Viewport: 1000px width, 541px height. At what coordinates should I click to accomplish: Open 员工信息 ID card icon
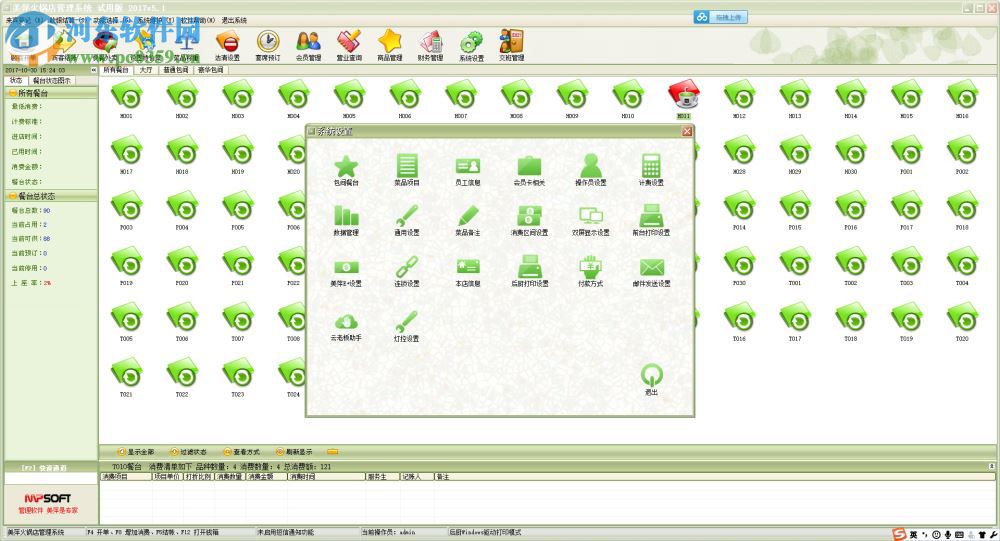pos(467,167)
